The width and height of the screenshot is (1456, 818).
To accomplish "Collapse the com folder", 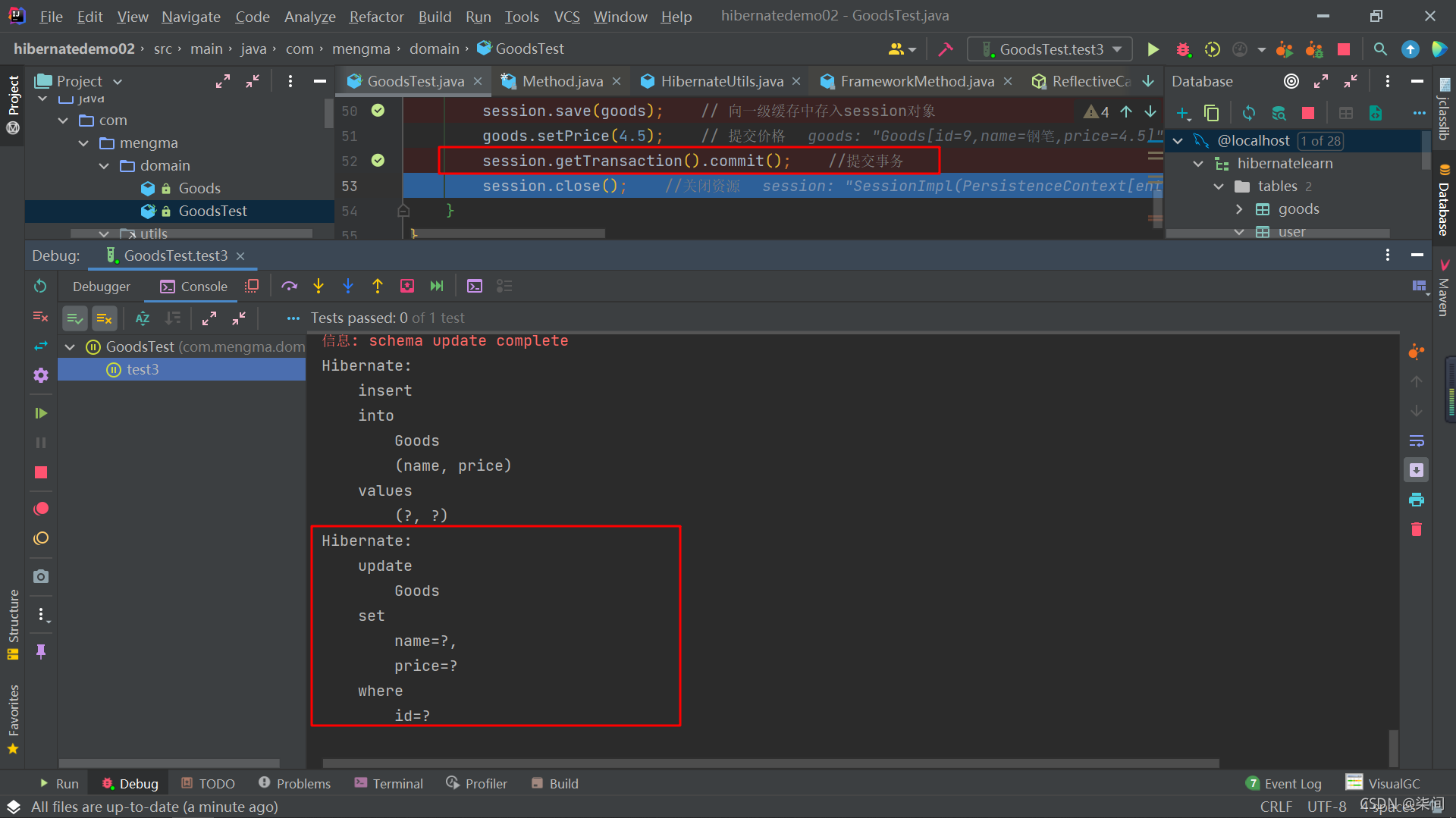I will pos(64,121).
